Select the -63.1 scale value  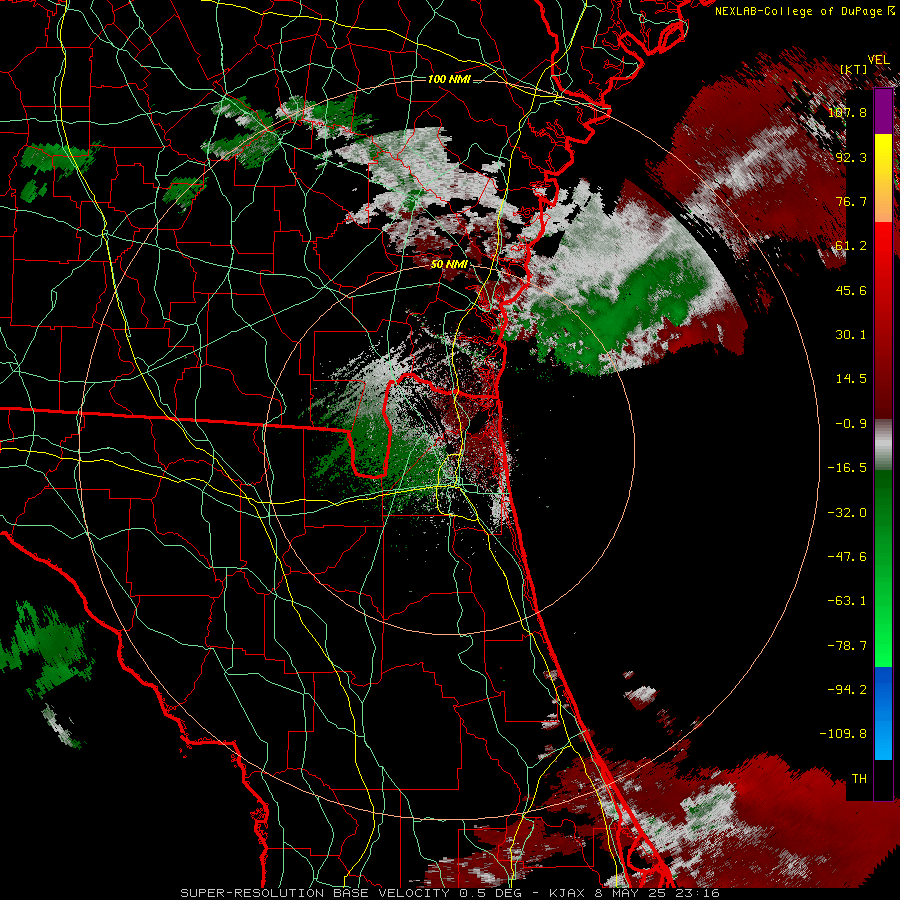coord(847,601)
